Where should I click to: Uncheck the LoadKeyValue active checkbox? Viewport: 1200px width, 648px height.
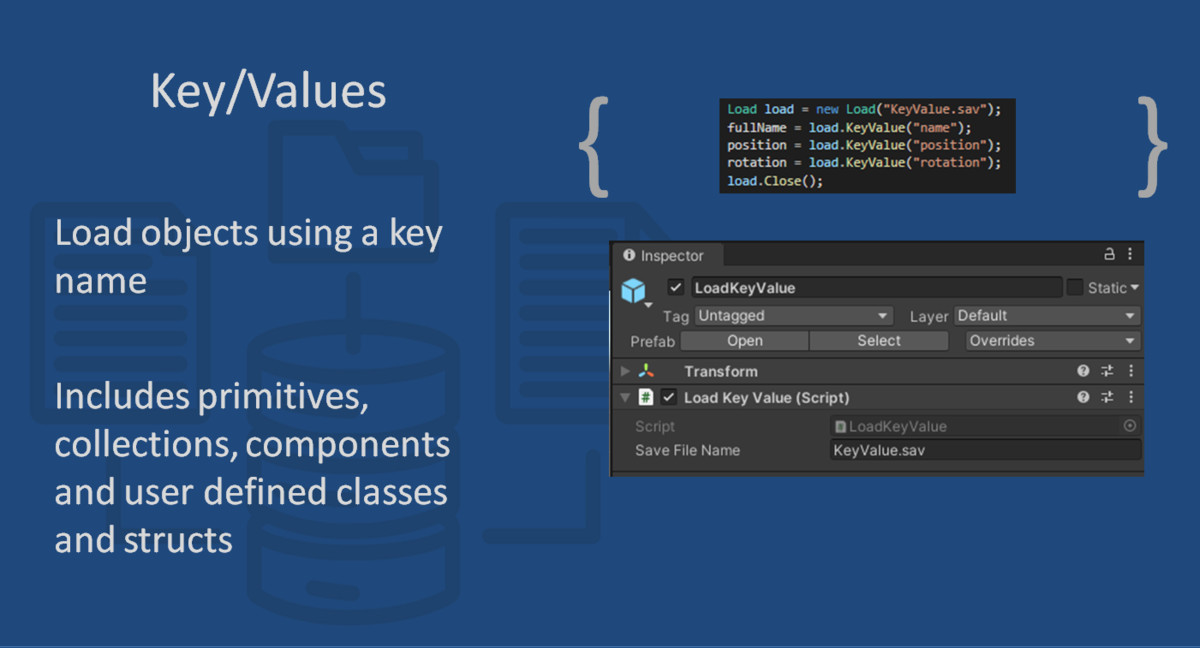(676, 288)
